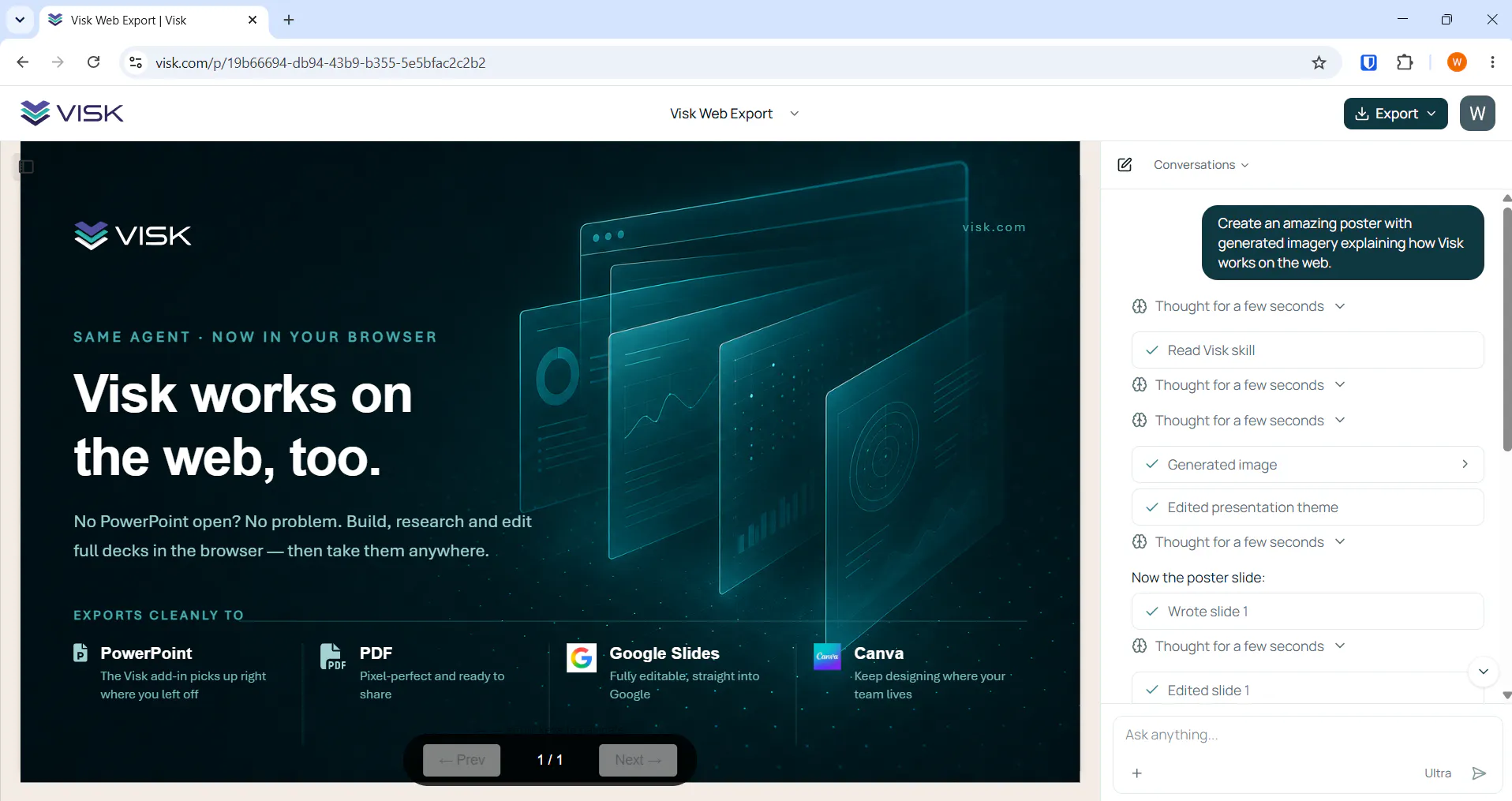Viewport: 1512px width, 801px height.
Task: Expand the thought entry just below Read Visk skill
Action: [1238, 385]
